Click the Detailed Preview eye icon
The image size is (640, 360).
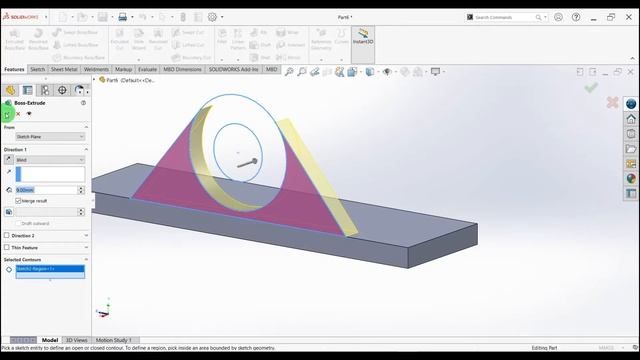(29, 114)
